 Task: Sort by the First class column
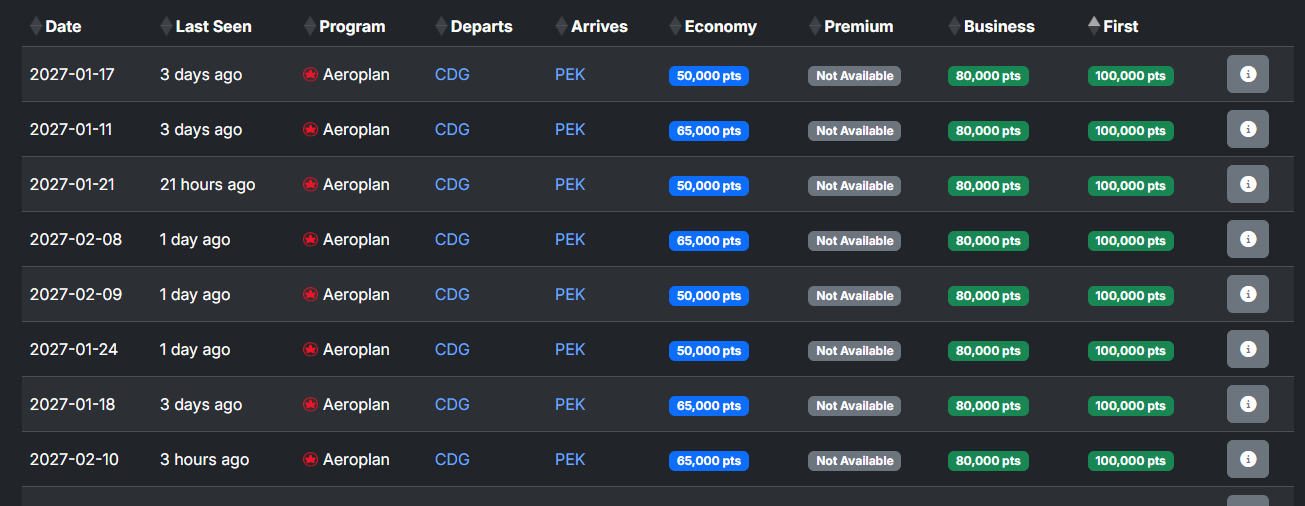coord(1119,27)
